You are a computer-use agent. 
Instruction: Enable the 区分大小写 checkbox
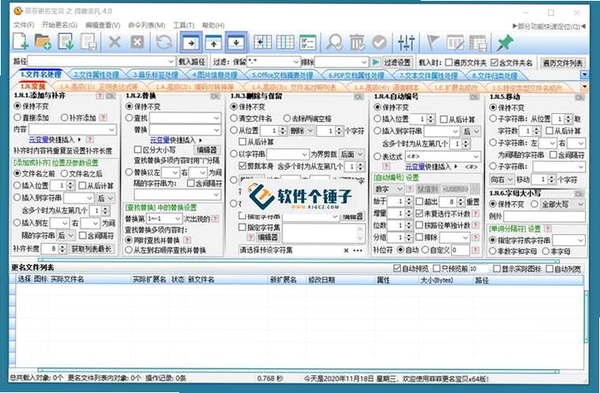(x=138, y=150)
